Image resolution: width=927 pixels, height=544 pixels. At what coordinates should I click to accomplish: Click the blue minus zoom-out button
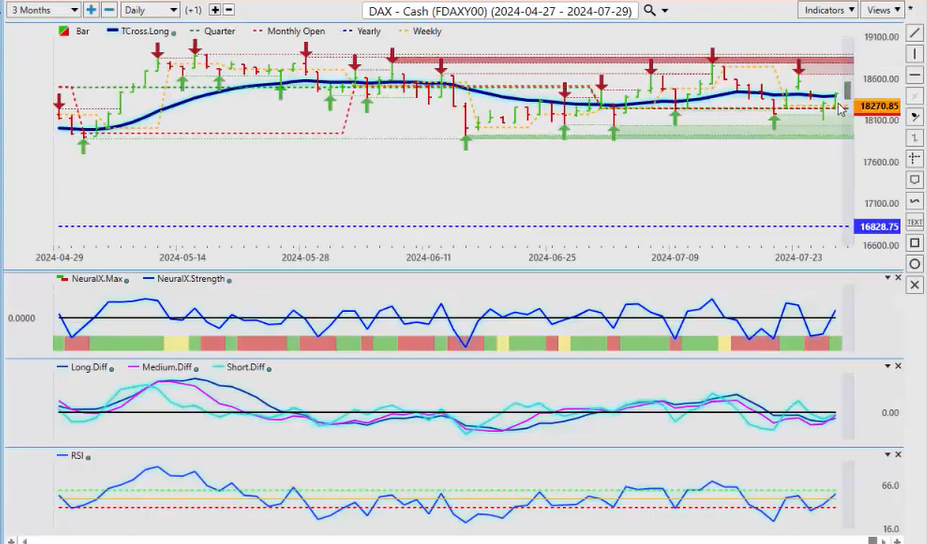109,10
